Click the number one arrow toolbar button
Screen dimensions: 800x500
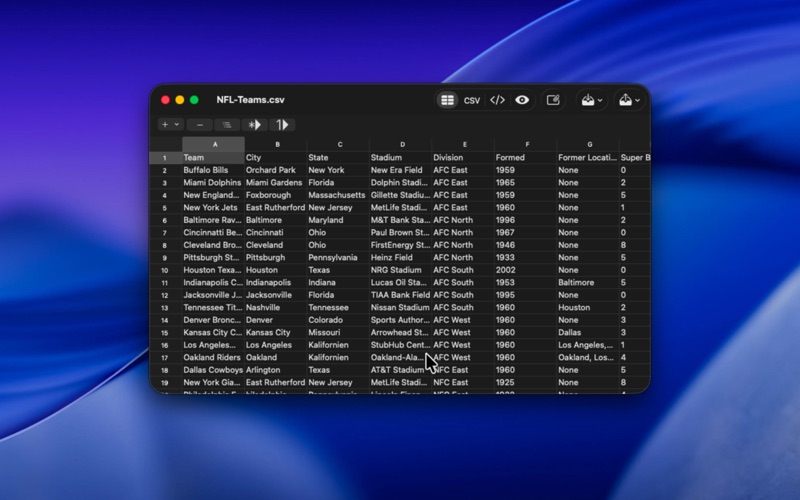point(282,124)
